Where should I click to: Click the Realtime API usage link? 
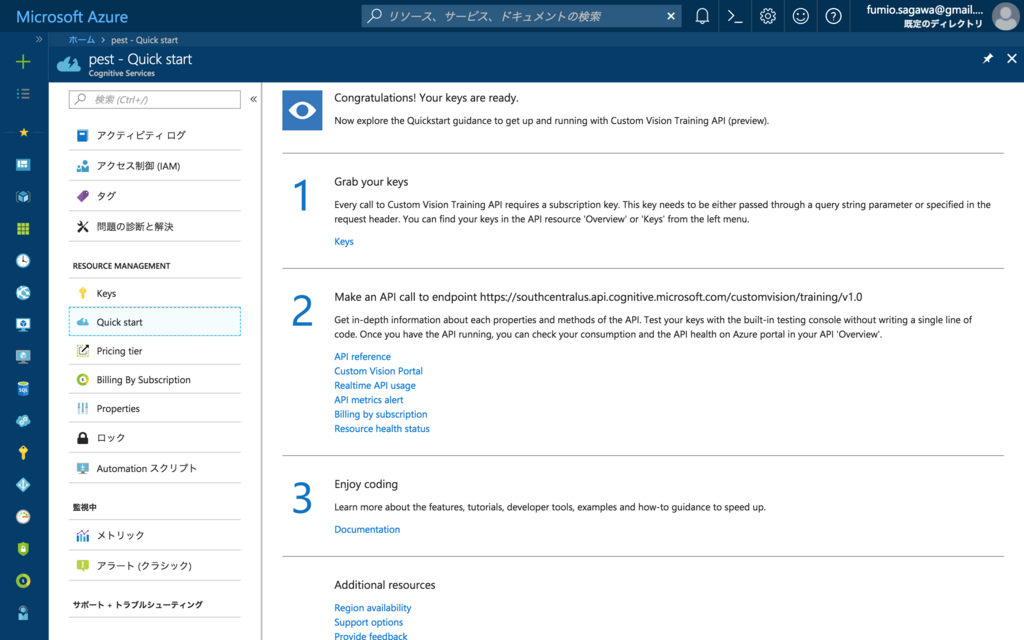pyautogui.click(x=375, y=385)
